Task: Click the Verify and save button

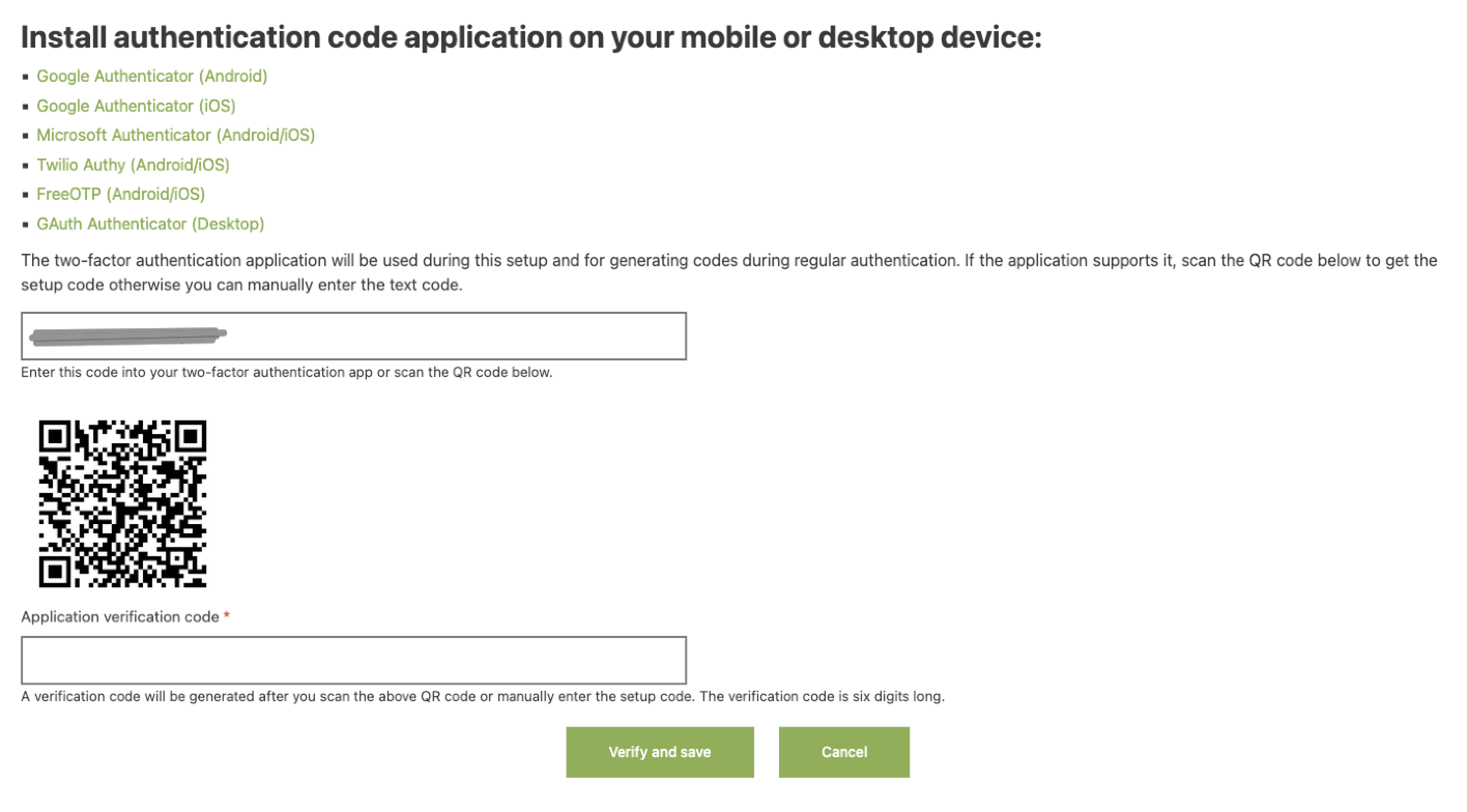Action: (659, 751)
